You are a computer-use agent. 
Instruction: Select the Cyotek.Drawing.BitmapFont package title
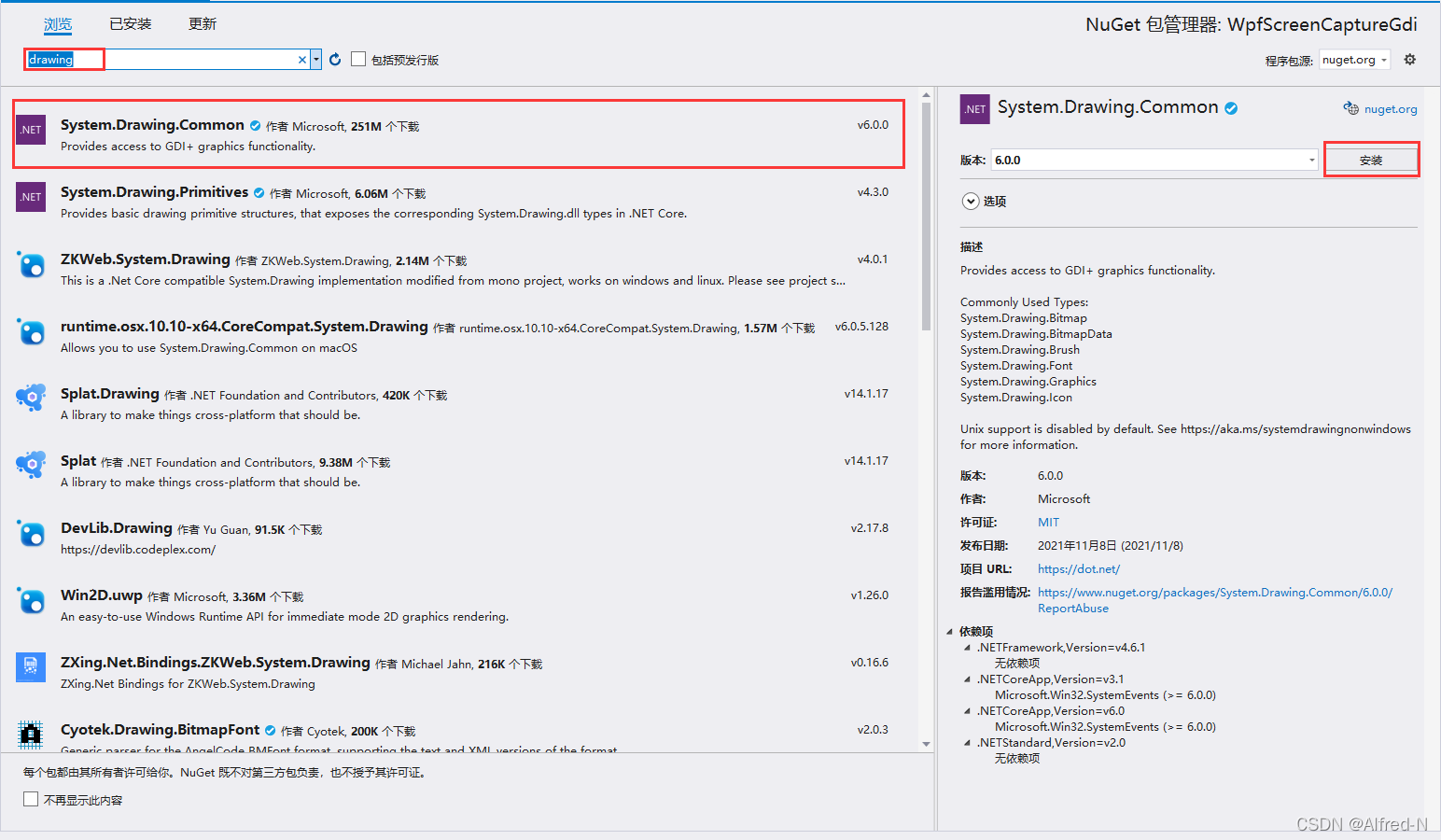[161, 730]
